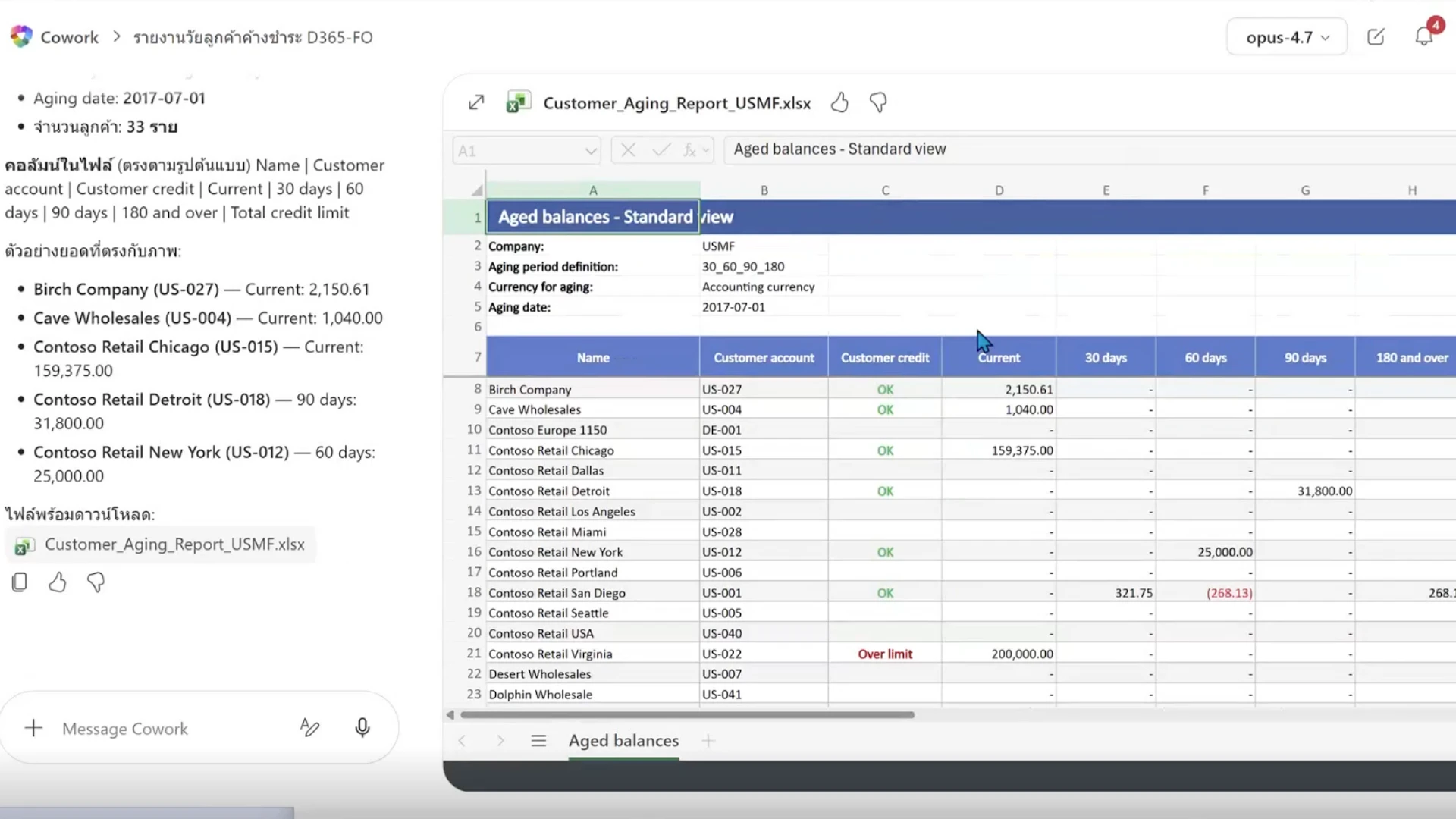Click the 60 days header cell
Viewport: 1456px width, 819px height.
(x=1206, y=357)
